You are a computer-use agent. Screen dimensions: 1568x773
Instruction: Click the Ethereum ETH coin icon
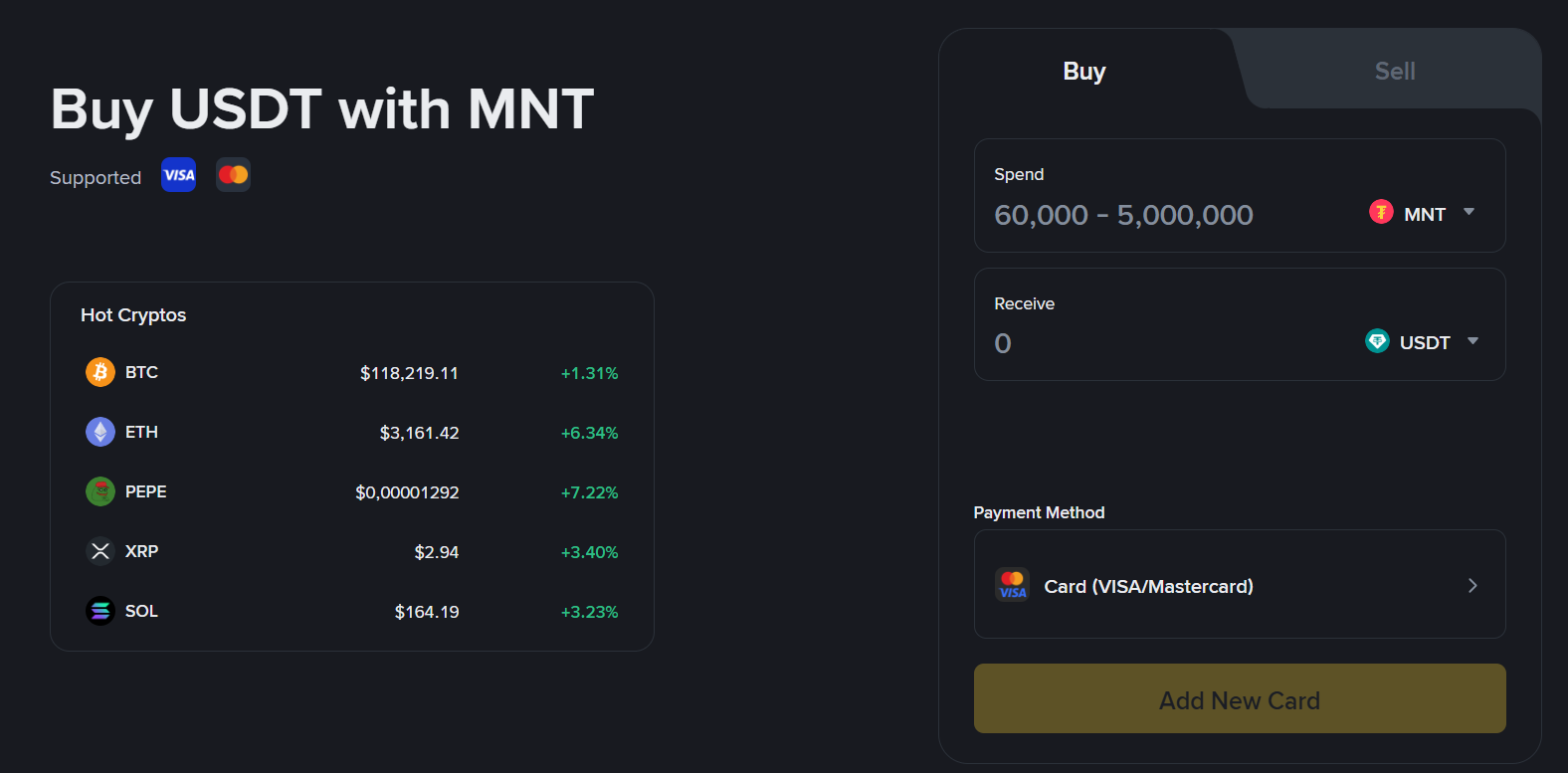tap(100, 432)
